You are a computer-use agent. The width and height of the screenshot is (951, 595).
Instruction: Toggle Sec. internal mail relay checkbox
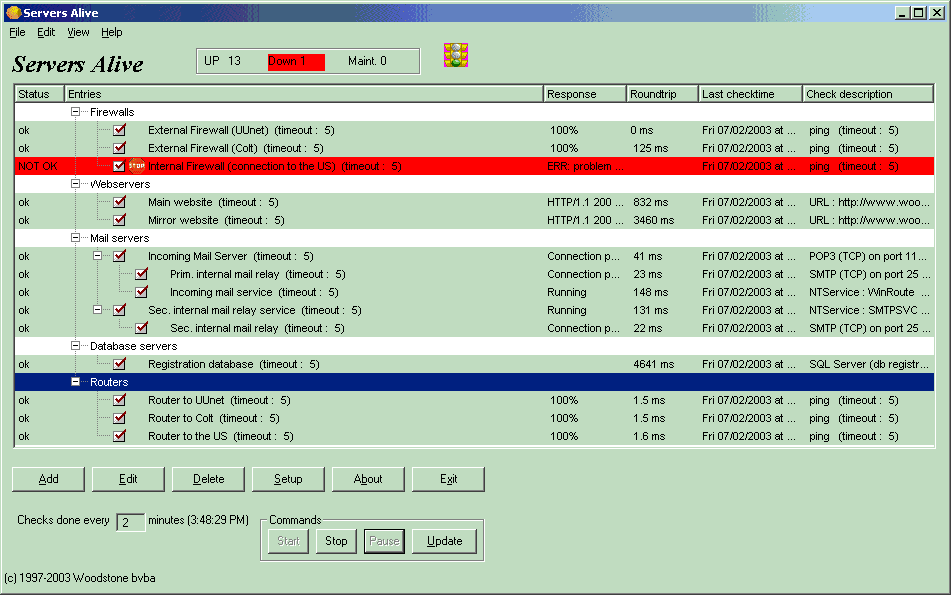point(141,328)
